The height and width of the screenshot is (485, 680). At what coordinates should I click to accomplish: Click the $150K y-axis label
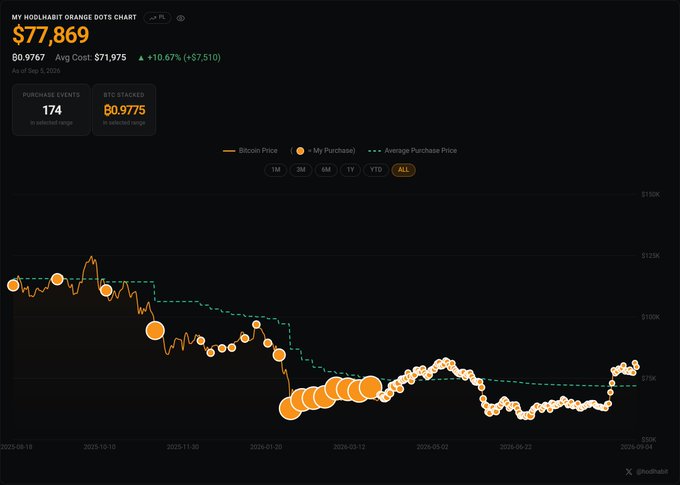[651, 194]
